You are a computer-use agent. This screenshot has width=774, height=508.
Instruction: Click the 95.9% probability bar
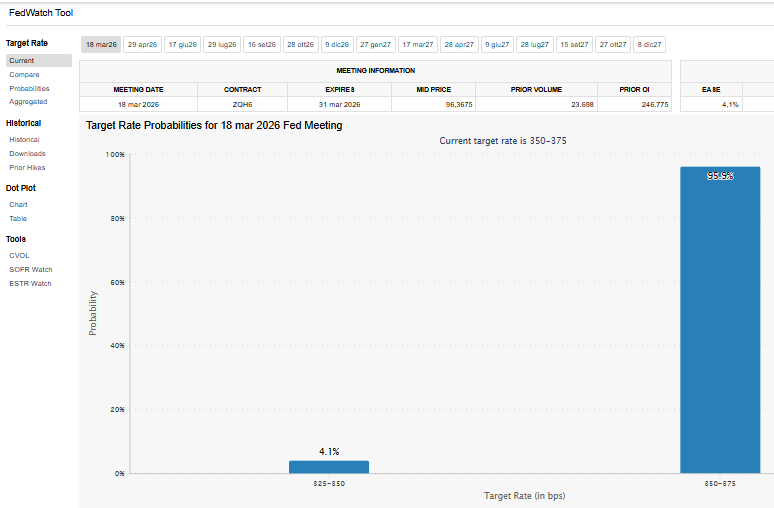(x=720, y=320)
